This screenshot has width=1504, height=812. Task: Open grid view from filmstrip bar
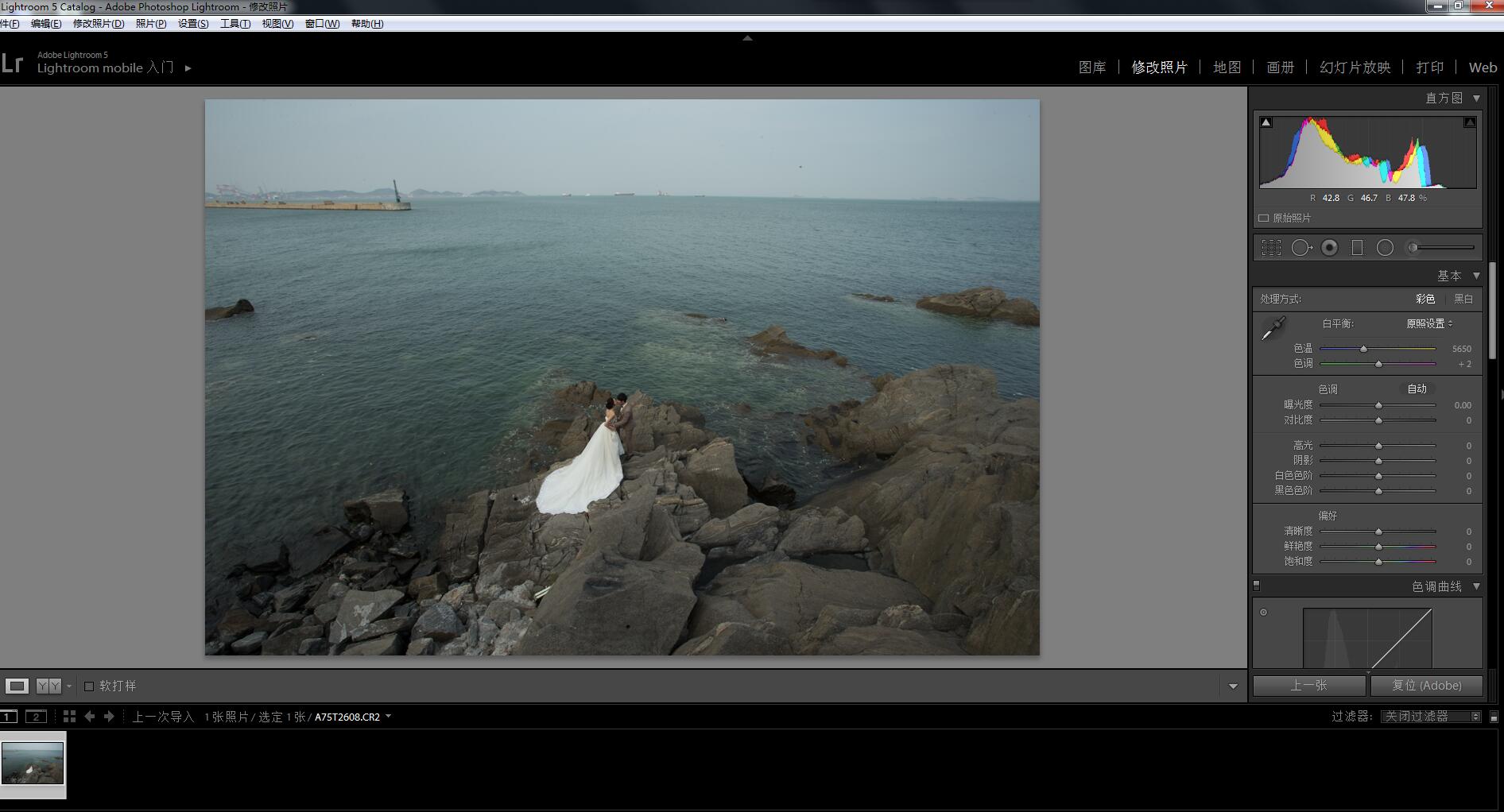click(x=69, y=717)
